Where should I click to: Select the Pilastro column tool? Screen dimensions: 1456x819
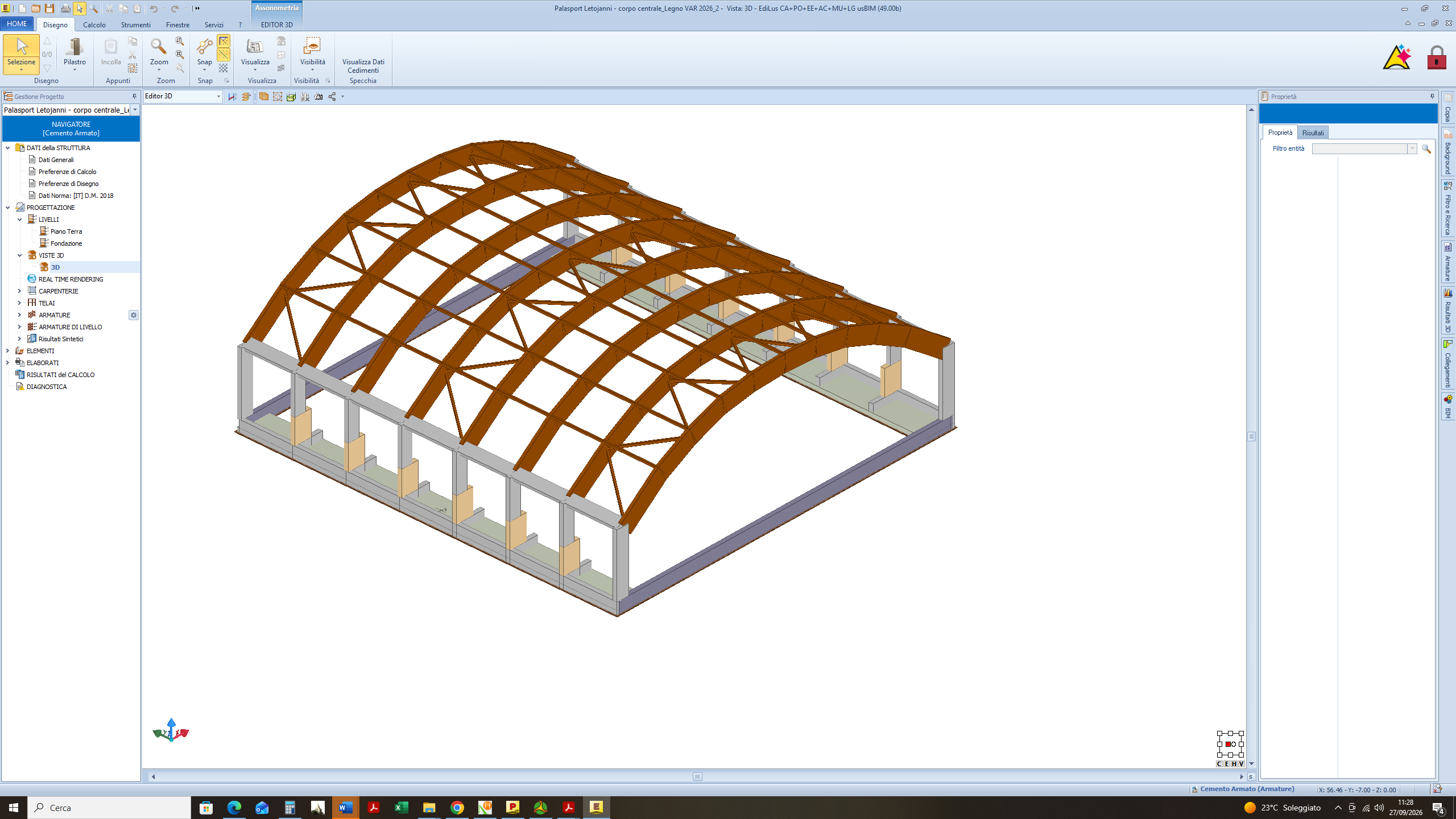point(75,54)
